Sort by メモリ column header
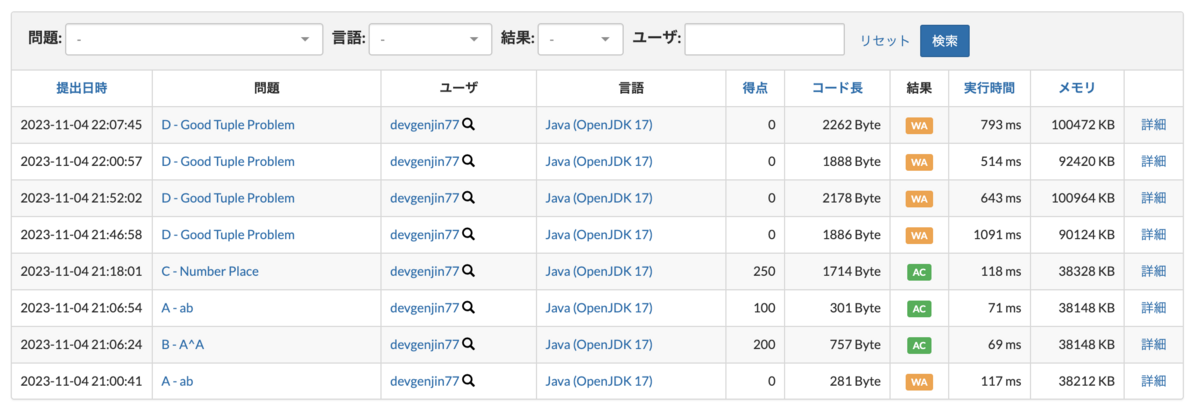Screen dimensions: 1200x418 pos(1077,88)
